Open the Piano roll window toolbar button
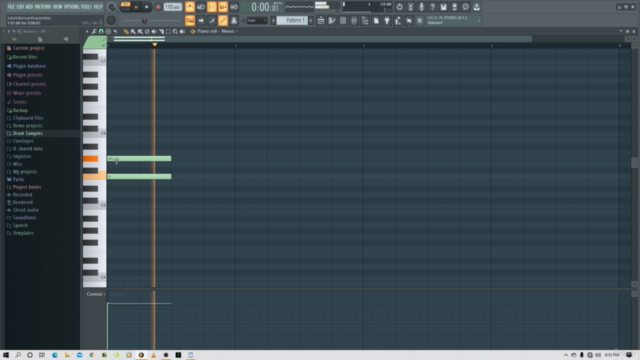 click(x=331, y=20)
